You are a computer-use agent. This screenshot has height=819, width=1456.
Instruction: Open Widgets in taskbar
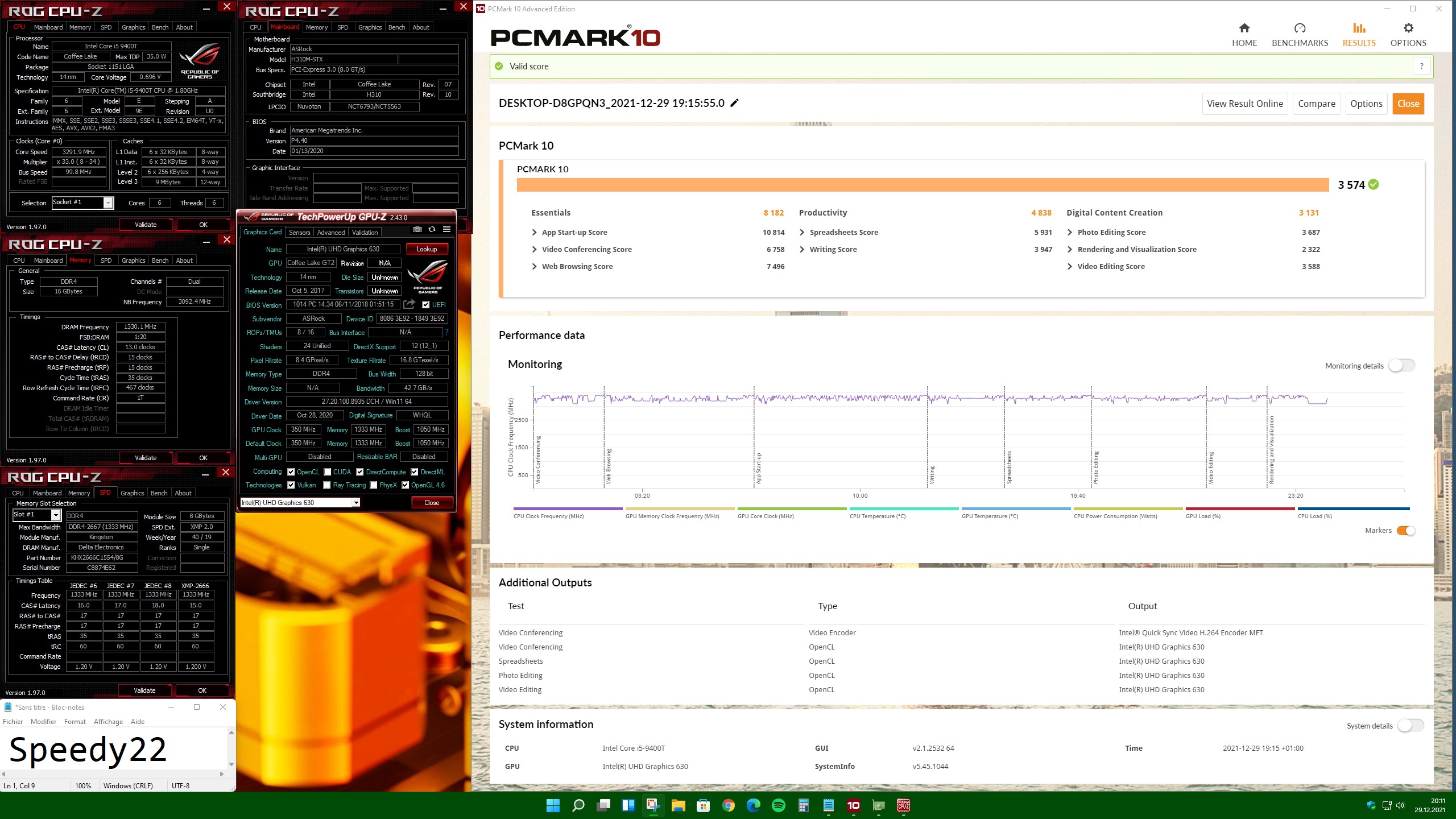pos(628,805)
